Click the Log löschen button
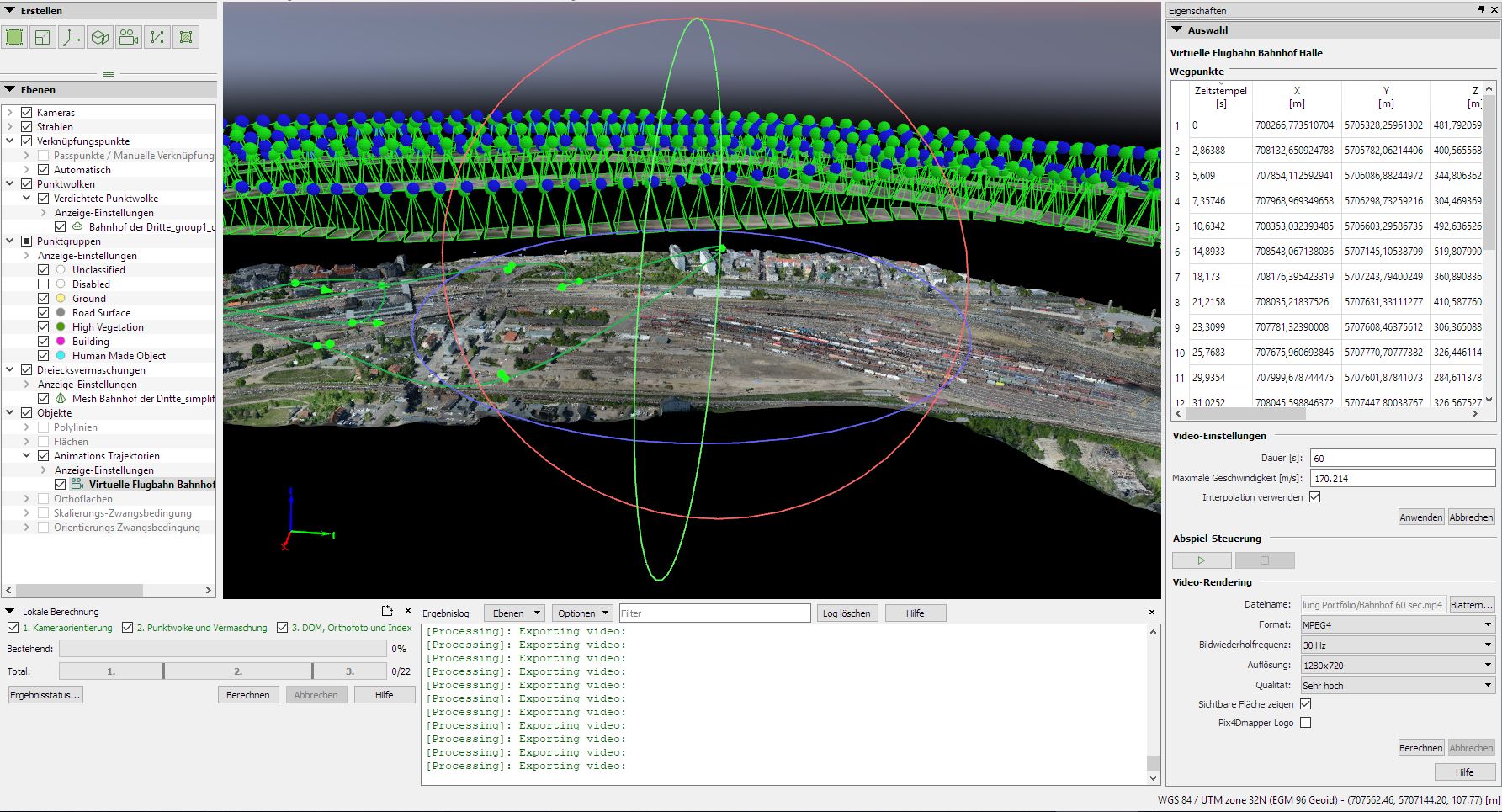Image resolution: width=1502 pixels, height=812 pixels. click(847, 613)
